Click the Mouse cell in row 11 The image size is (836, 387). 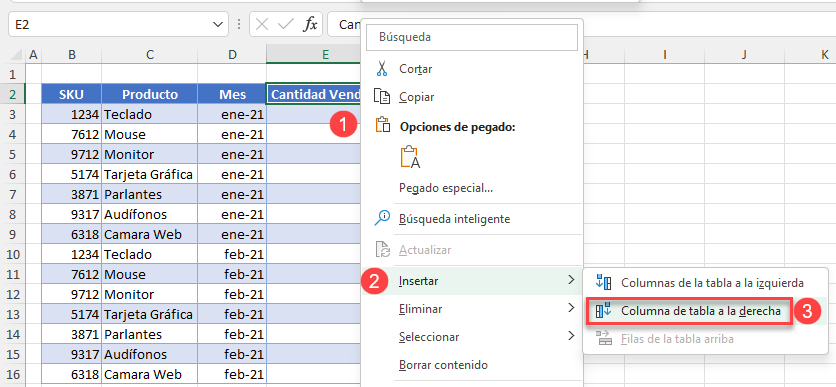pos(149,275)
